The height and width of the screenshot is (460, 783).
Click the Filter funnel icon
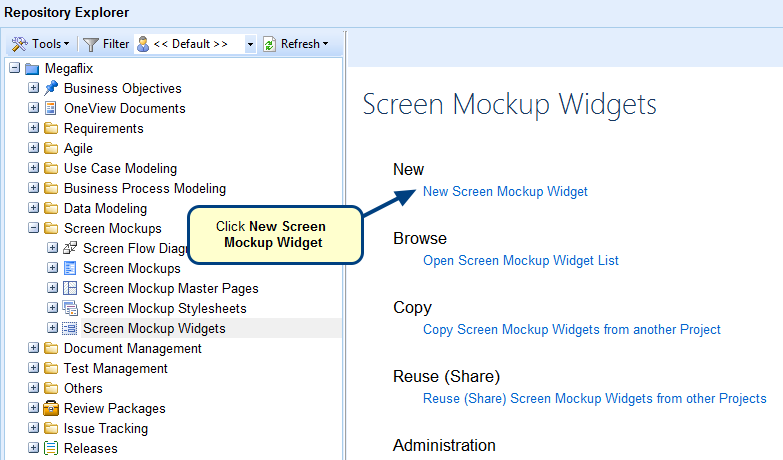pyautogui.click(x=90, y=44)
